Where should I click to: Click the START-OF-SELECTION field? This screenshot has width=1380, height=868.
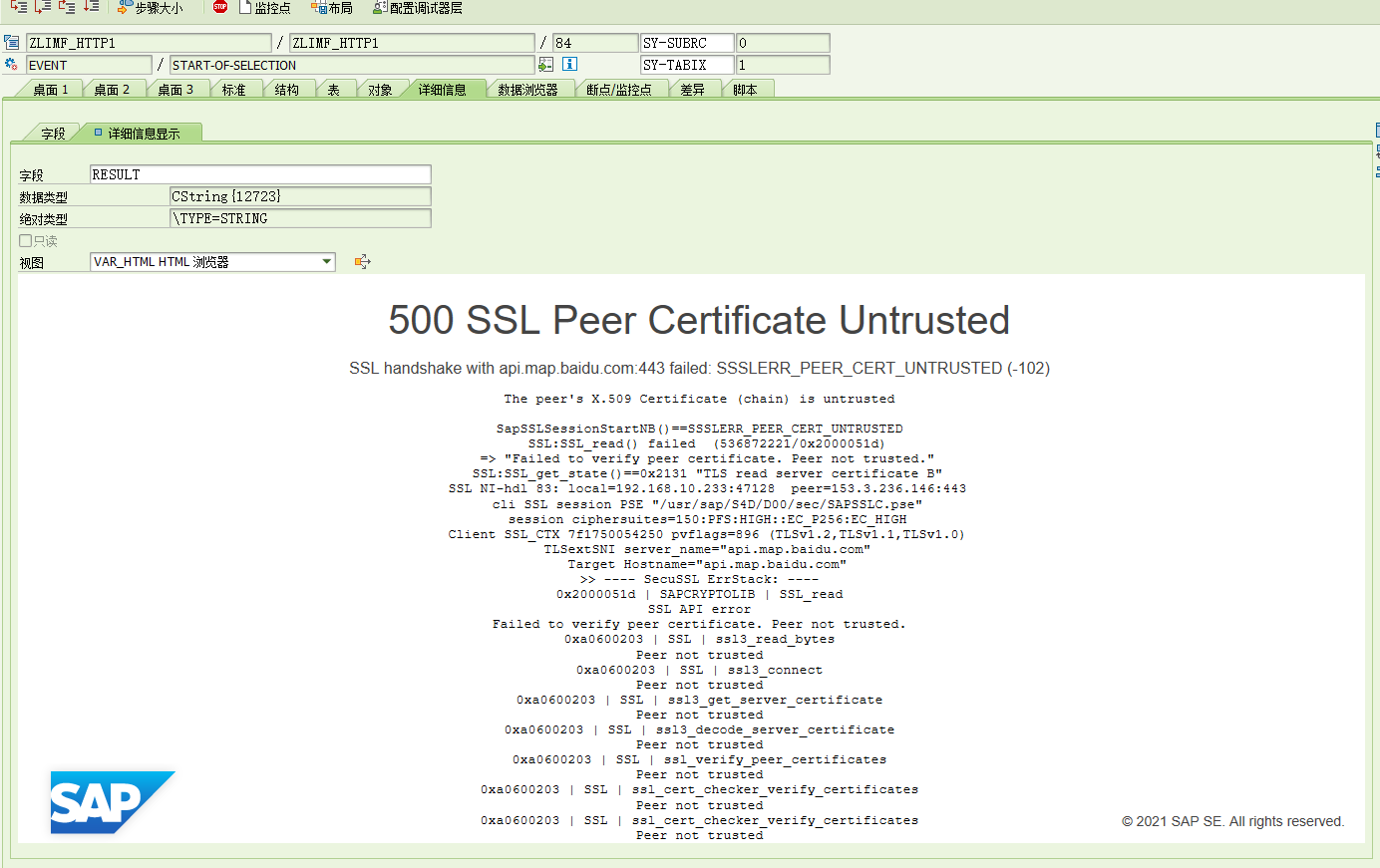(x=352, y=65)
